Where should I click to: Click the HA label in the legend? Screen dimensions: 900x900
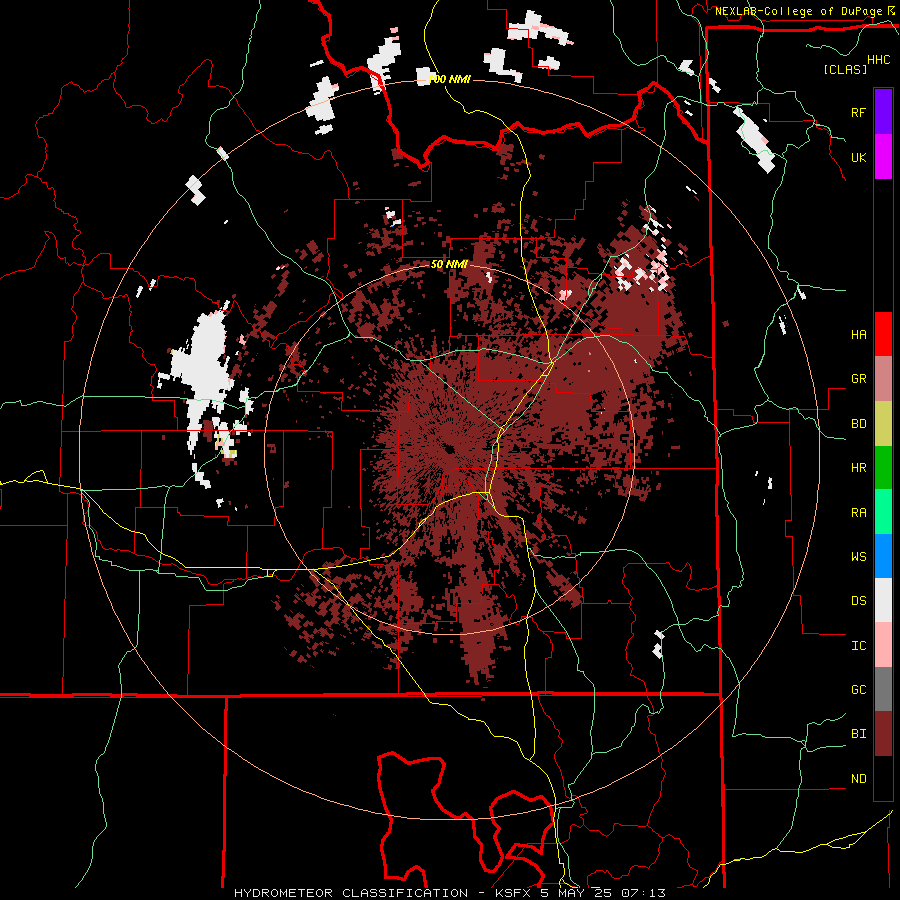(x=858, y=334)
